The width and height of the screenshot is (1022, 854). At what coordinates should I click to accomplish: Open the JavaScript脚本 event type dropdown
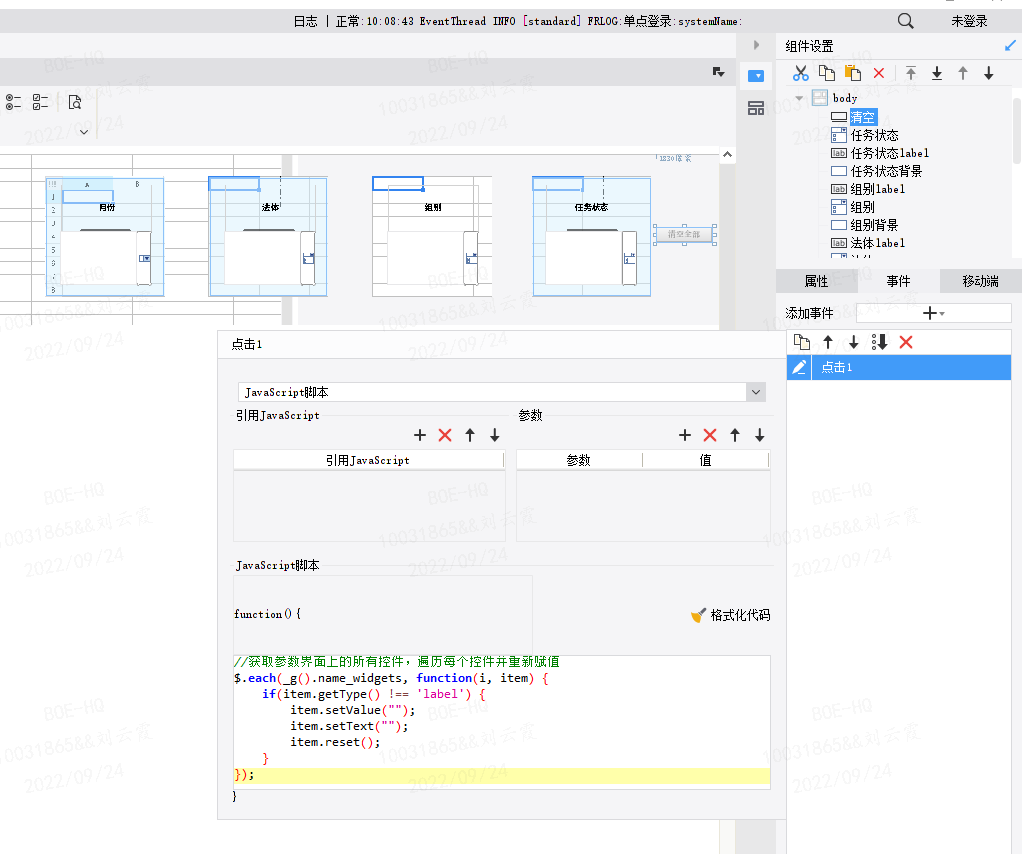(756, 393)
